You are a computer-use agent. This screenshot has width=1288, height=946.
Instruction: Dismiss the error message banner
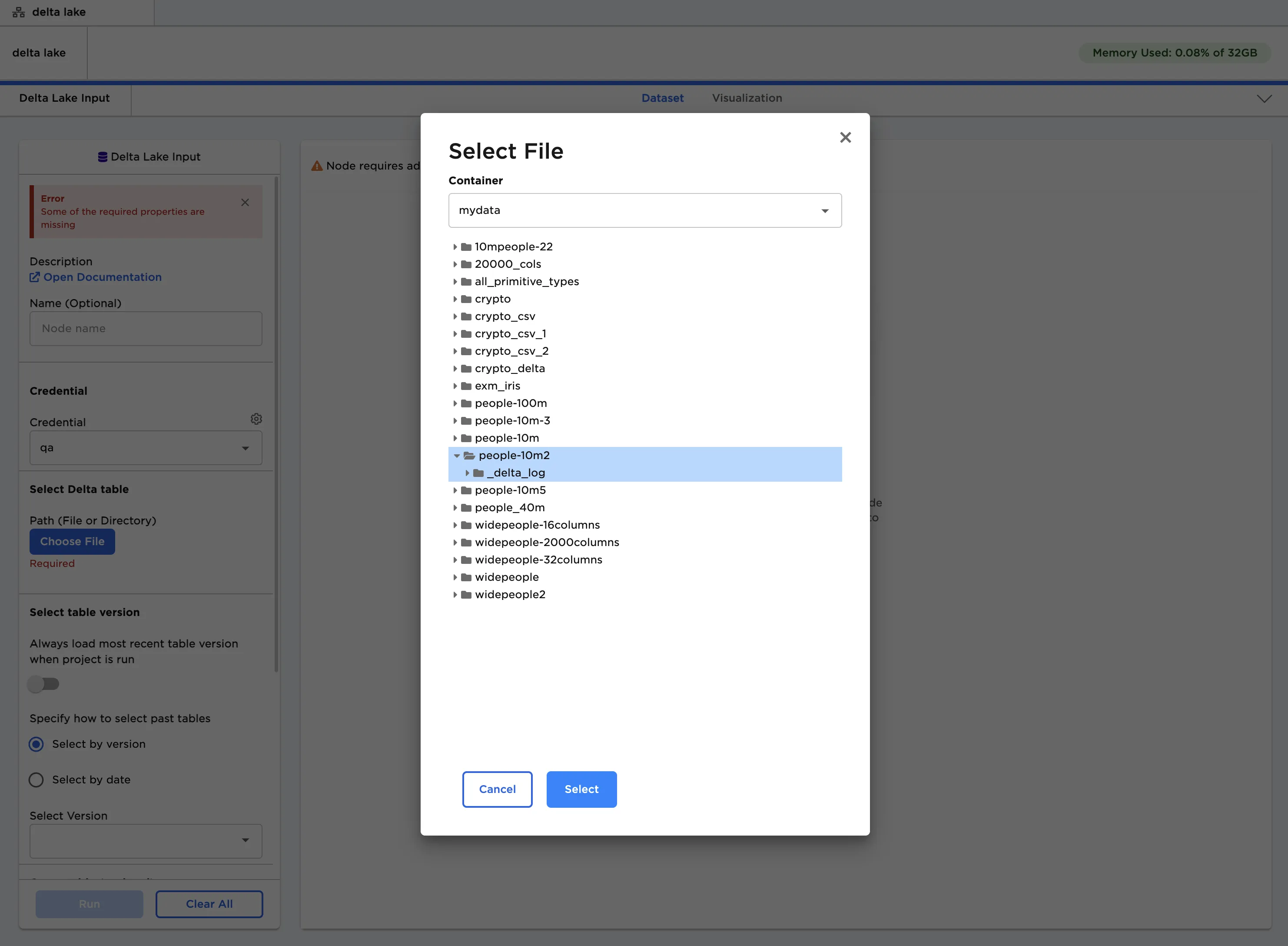click(245, 202)
